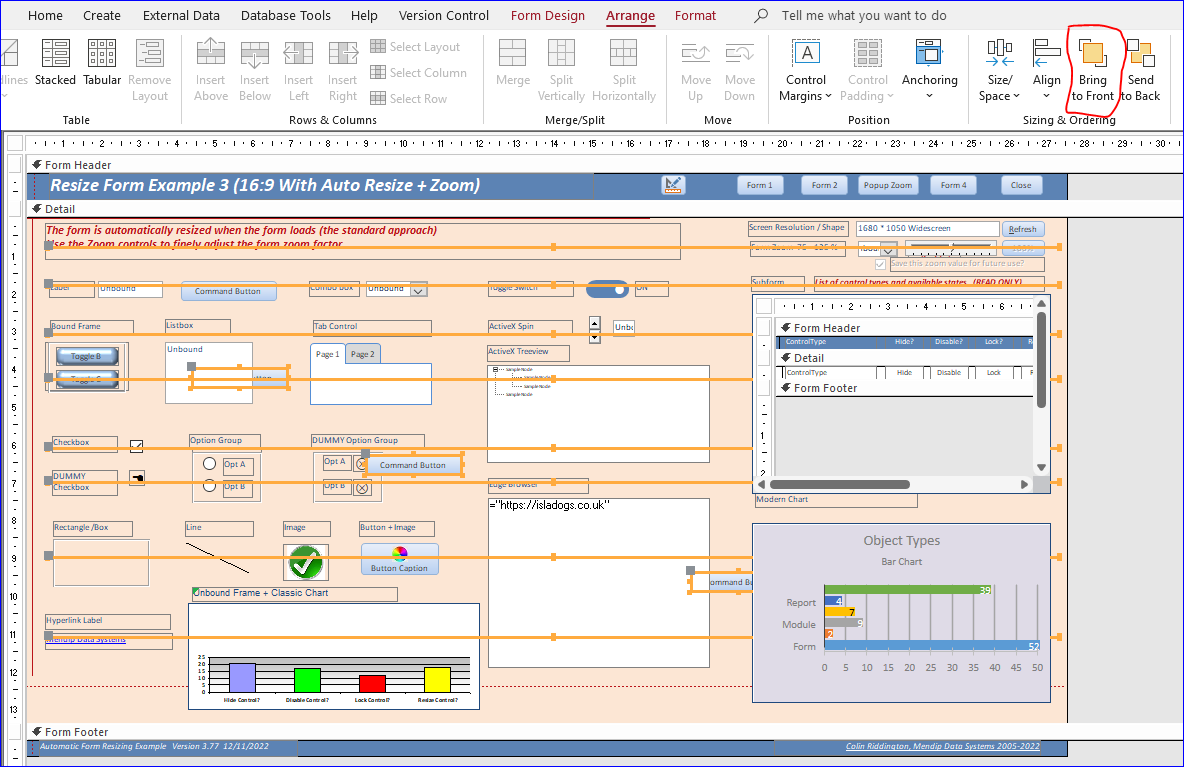The height and width of the screenshot is (767, 1184).
Task: Open the Home tab
Action: click(x=45, y=15)
